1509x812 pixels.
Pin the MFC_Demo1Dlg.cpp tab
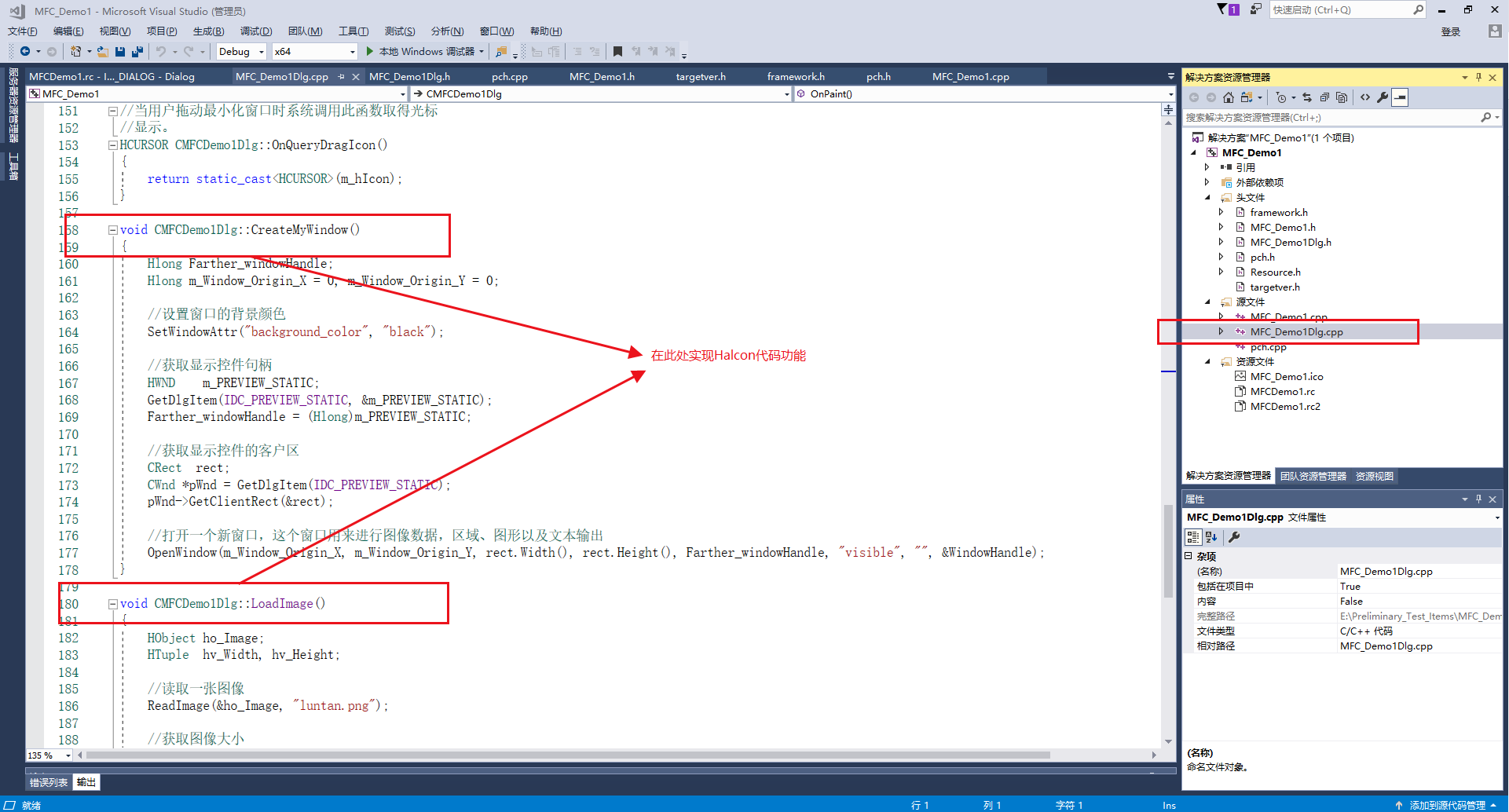[x=341, y=76]
